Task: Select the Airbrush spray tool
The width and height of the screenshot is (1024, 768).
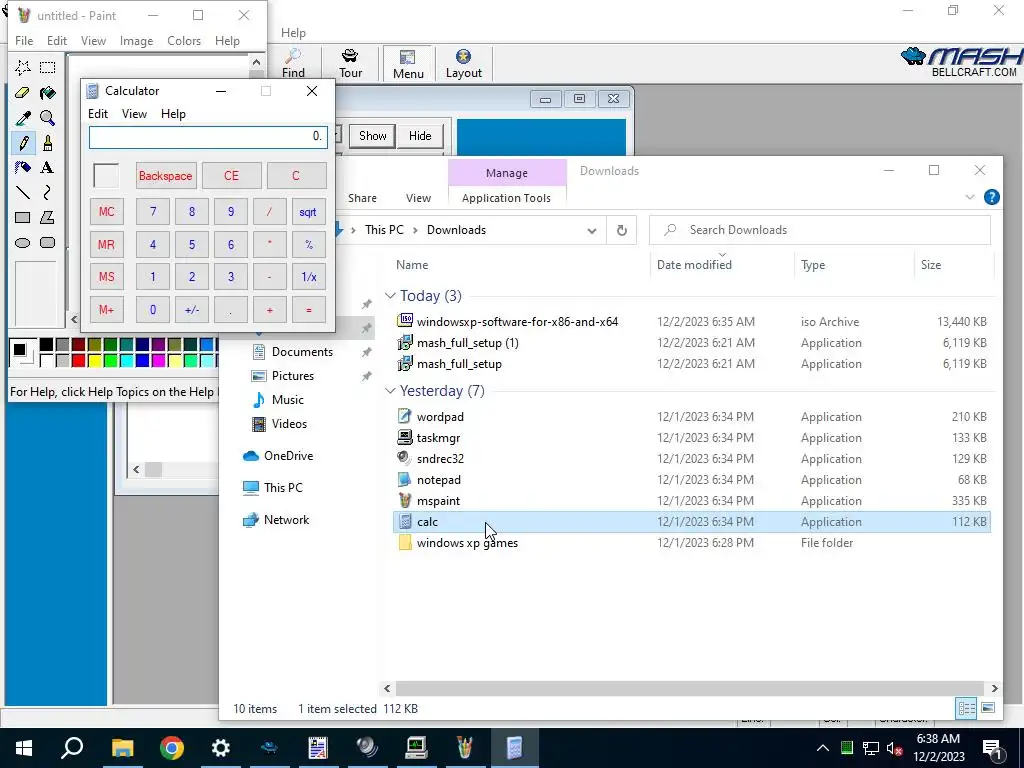Action: coord(23,167)
